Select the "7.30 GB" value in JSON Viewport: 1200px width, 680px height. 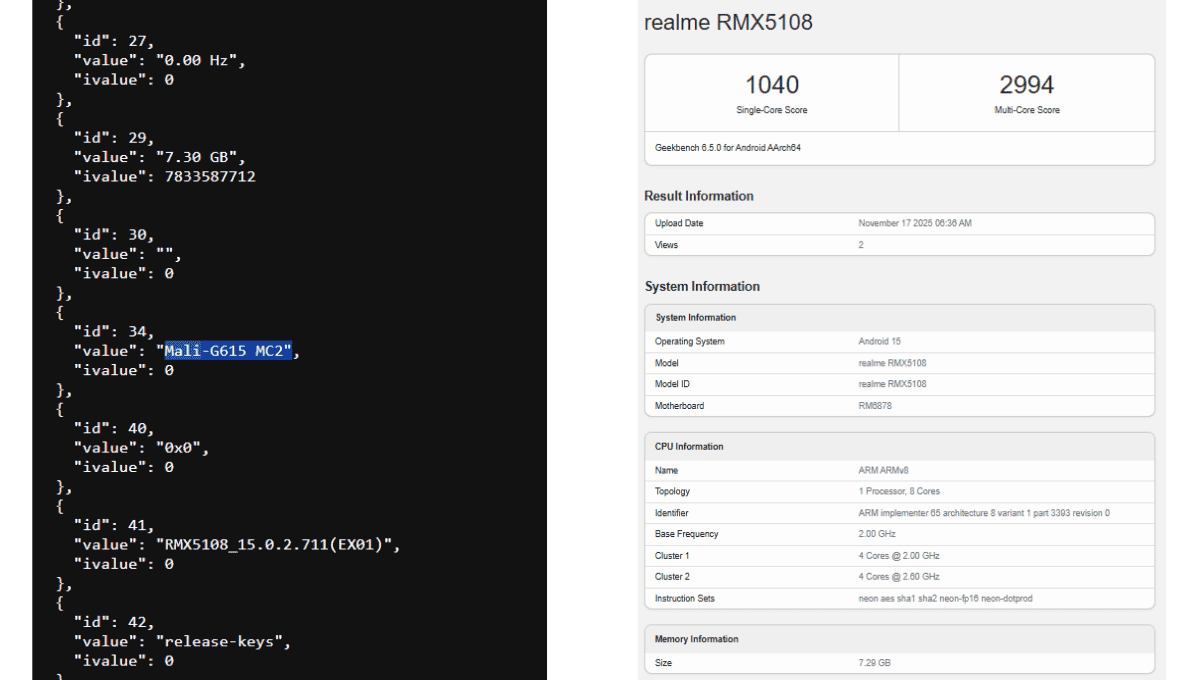pyautogui.click(x=200, y=157)
